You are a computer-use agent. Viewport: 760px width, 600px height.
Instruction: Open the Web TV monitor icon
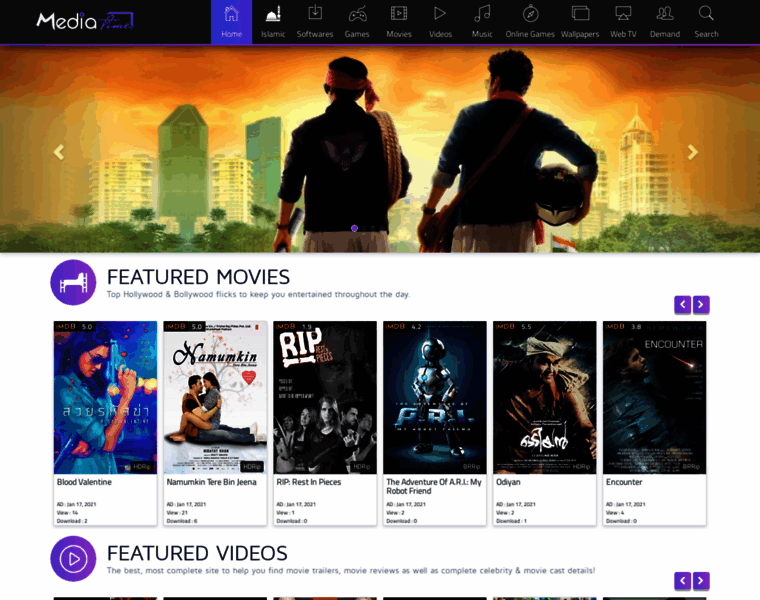pyautogui.click(x=623, y=13)
